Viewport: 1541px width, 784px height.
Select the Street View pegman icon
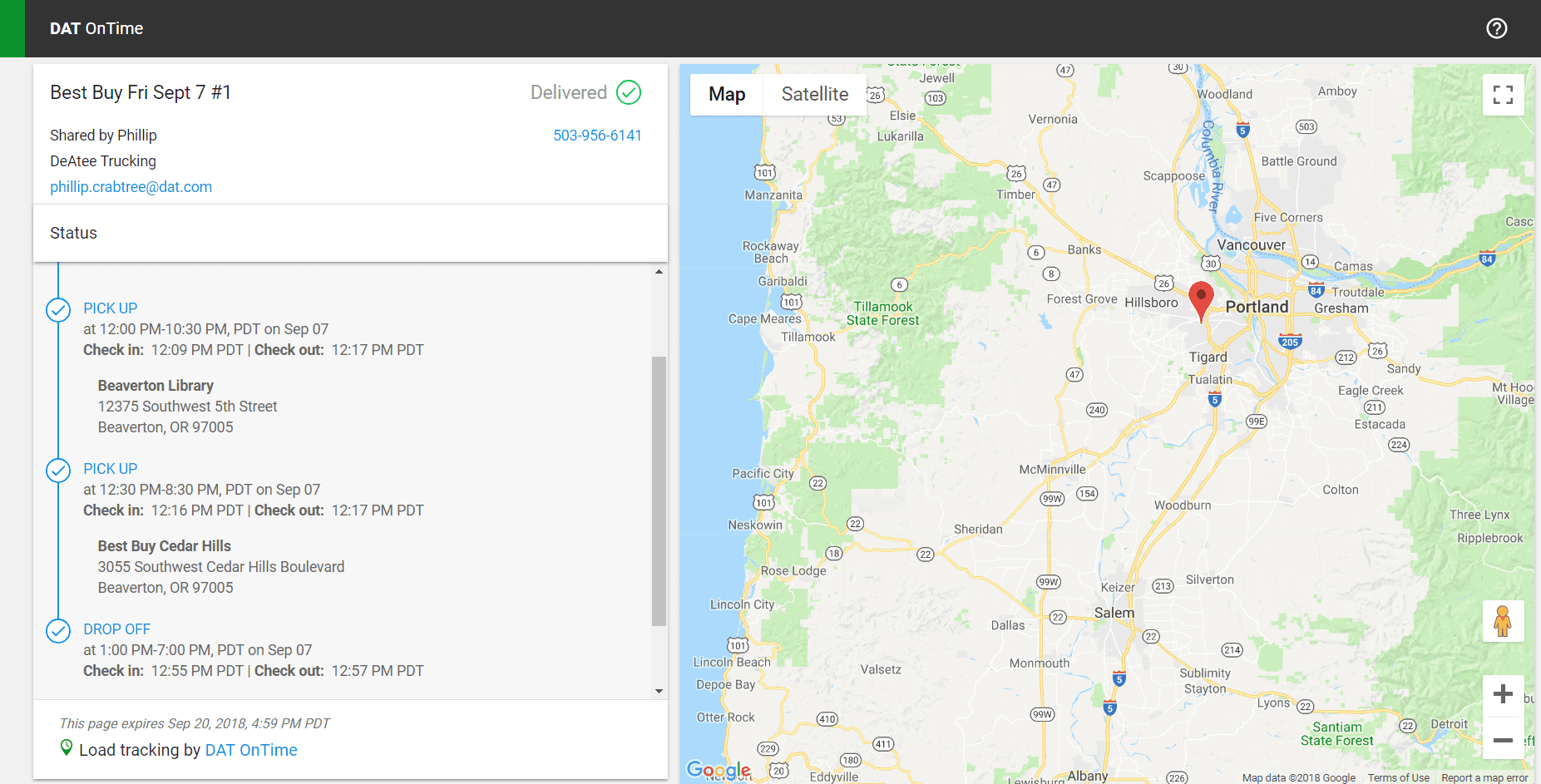[1503, 621]
